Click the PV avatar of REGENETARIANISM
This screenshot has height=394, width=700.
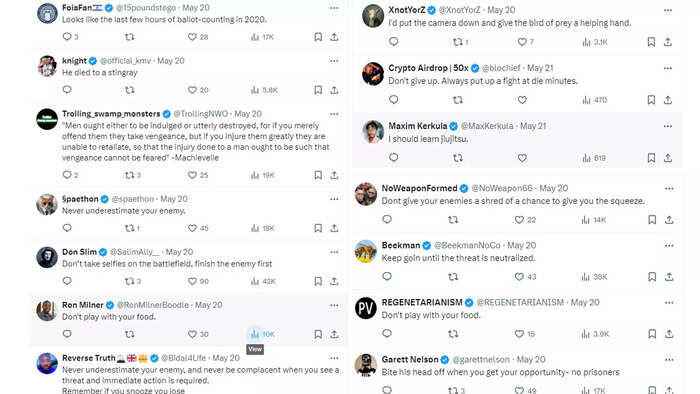pos(366,308)
